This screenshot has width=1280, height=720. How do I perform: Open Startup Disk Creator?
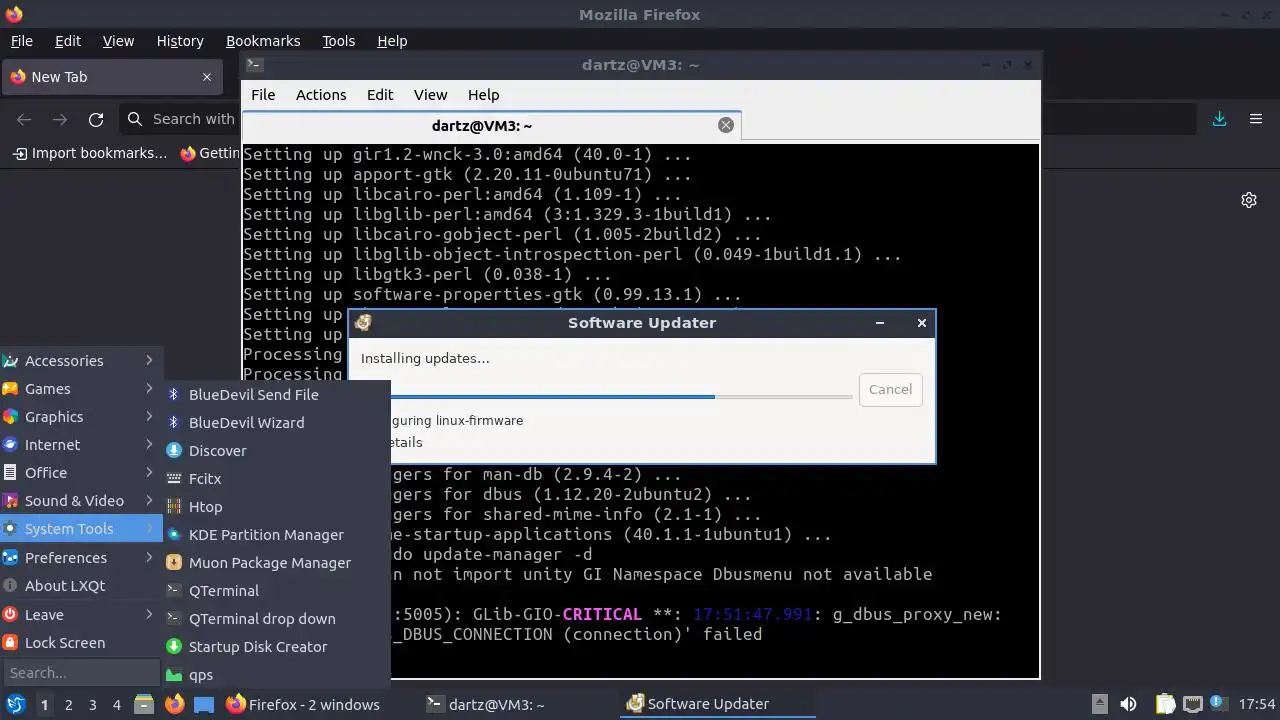pos(277,647)
